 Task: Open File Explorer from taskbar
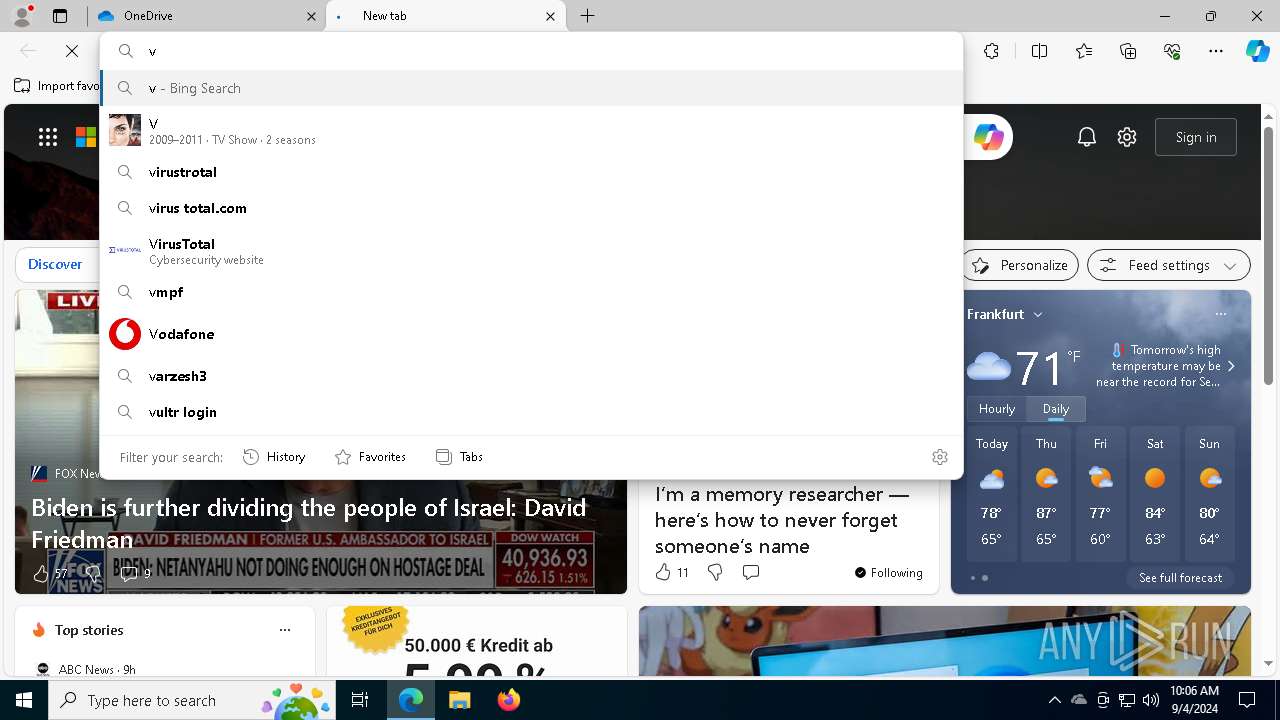coord(459,701)
